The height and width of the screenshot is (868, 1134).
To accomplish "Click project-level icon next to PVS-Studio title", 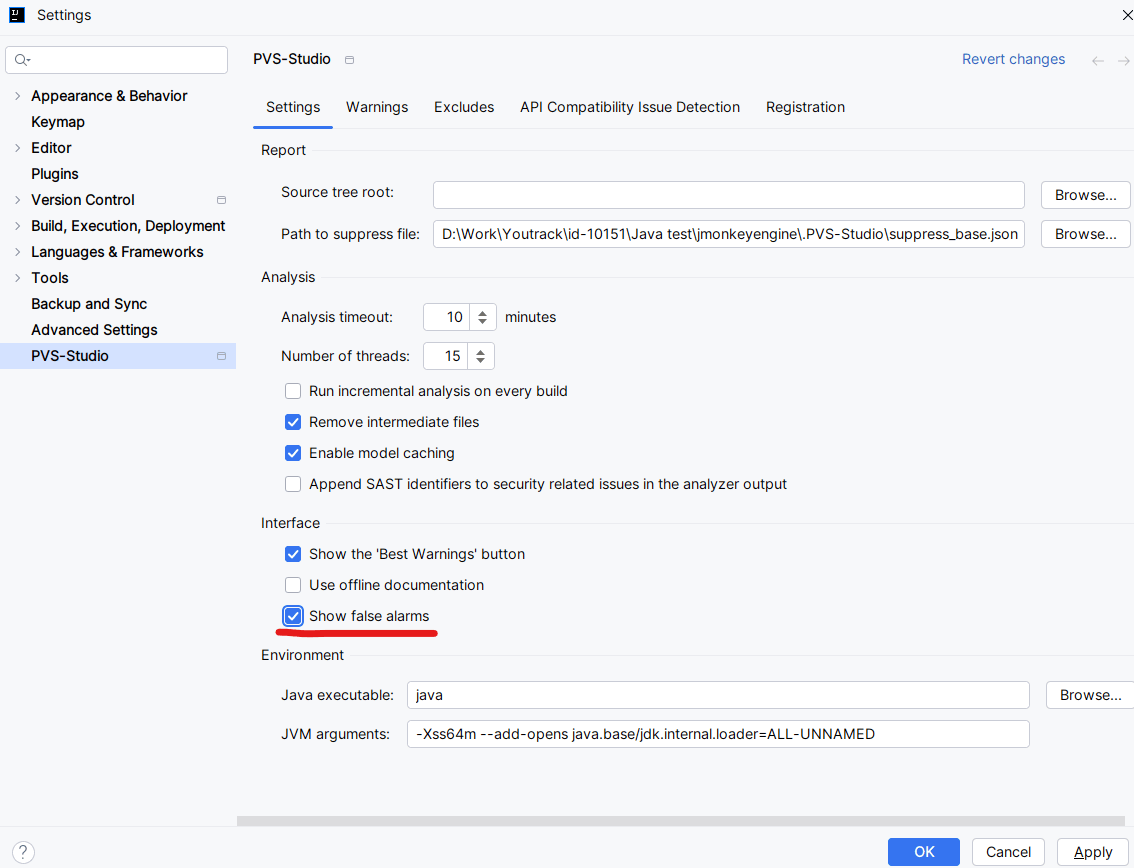I will click(x=349, y=60).
